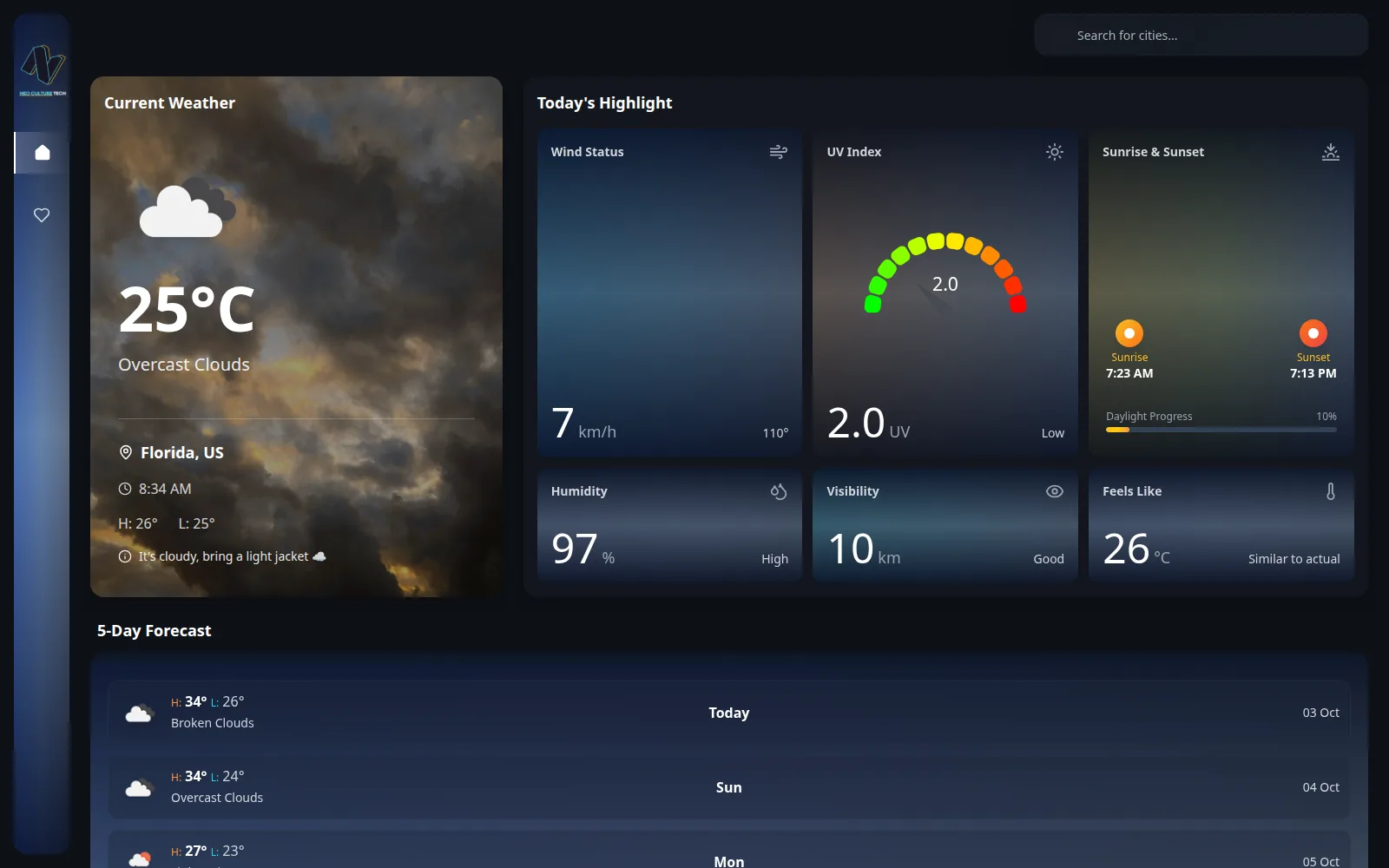Click the 7:13 PM sunset time
This screenshot has height=868, width=1389.
[x=1313, y=373]
